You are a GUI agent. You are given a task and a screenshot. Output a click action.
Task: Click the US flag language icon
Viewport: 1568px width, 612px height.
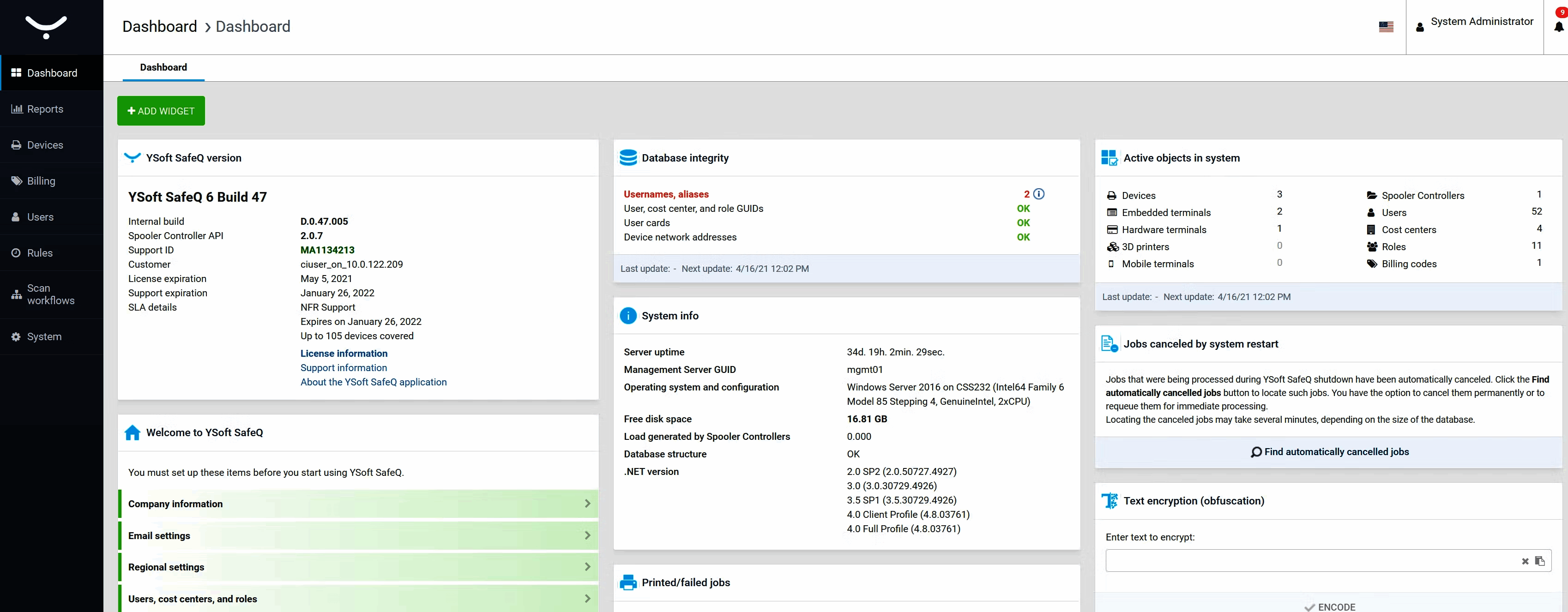coord(1386,27)
